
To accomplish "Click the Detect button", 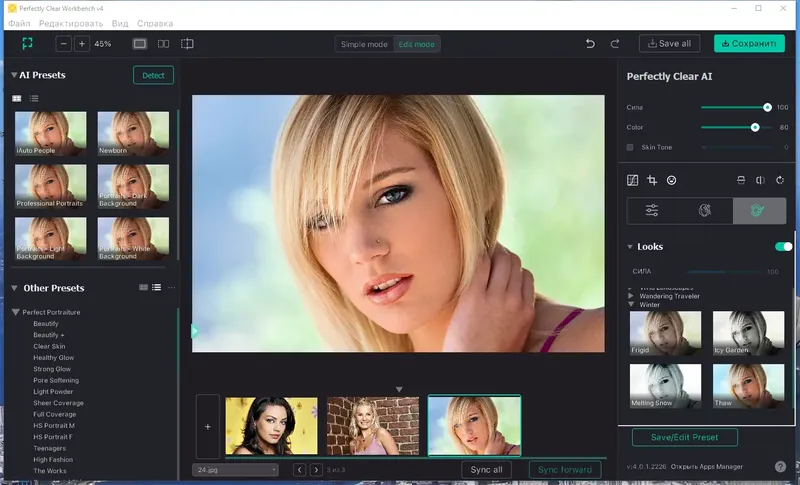I will pyautogui.click(x=153, y=75).
